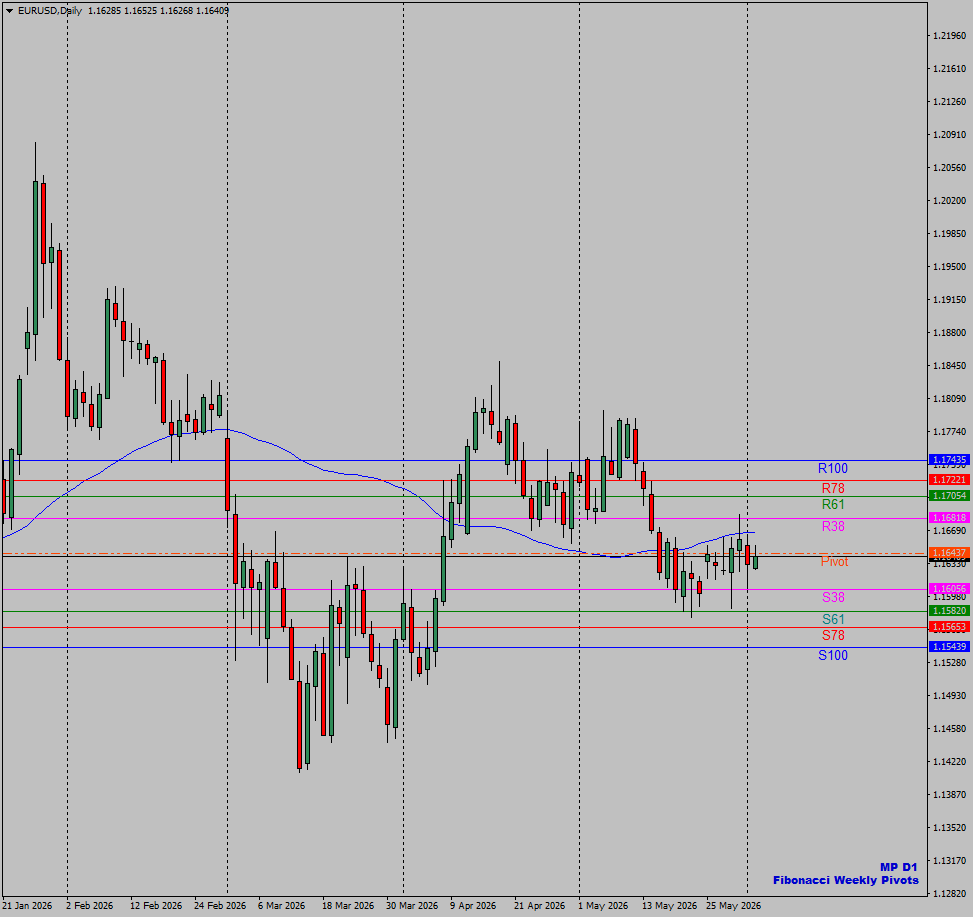Viewport: 973px width, 917px height.
Task: Click the 2 Feb 2026 date on time axis
Action: point(89,906)
